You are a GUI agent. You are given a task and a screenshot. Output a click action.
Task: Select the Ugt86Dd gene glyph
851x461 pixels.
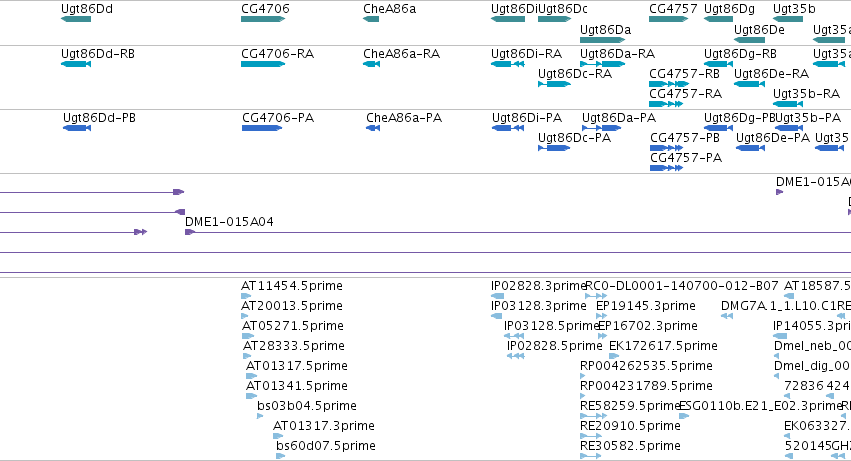click(x=76, y=19)
